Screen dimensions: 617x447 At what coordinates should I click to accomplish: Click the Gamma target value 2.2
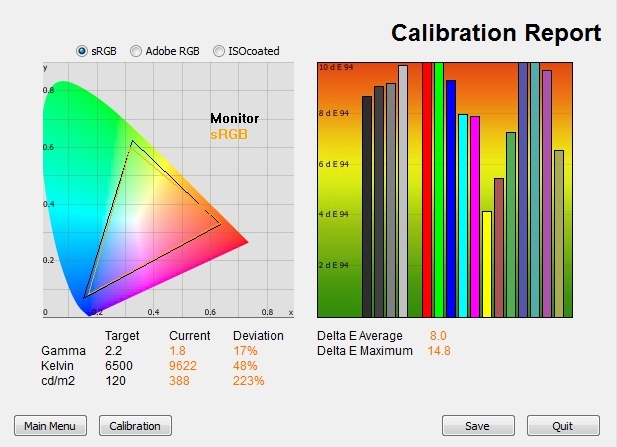coord(113,351)
